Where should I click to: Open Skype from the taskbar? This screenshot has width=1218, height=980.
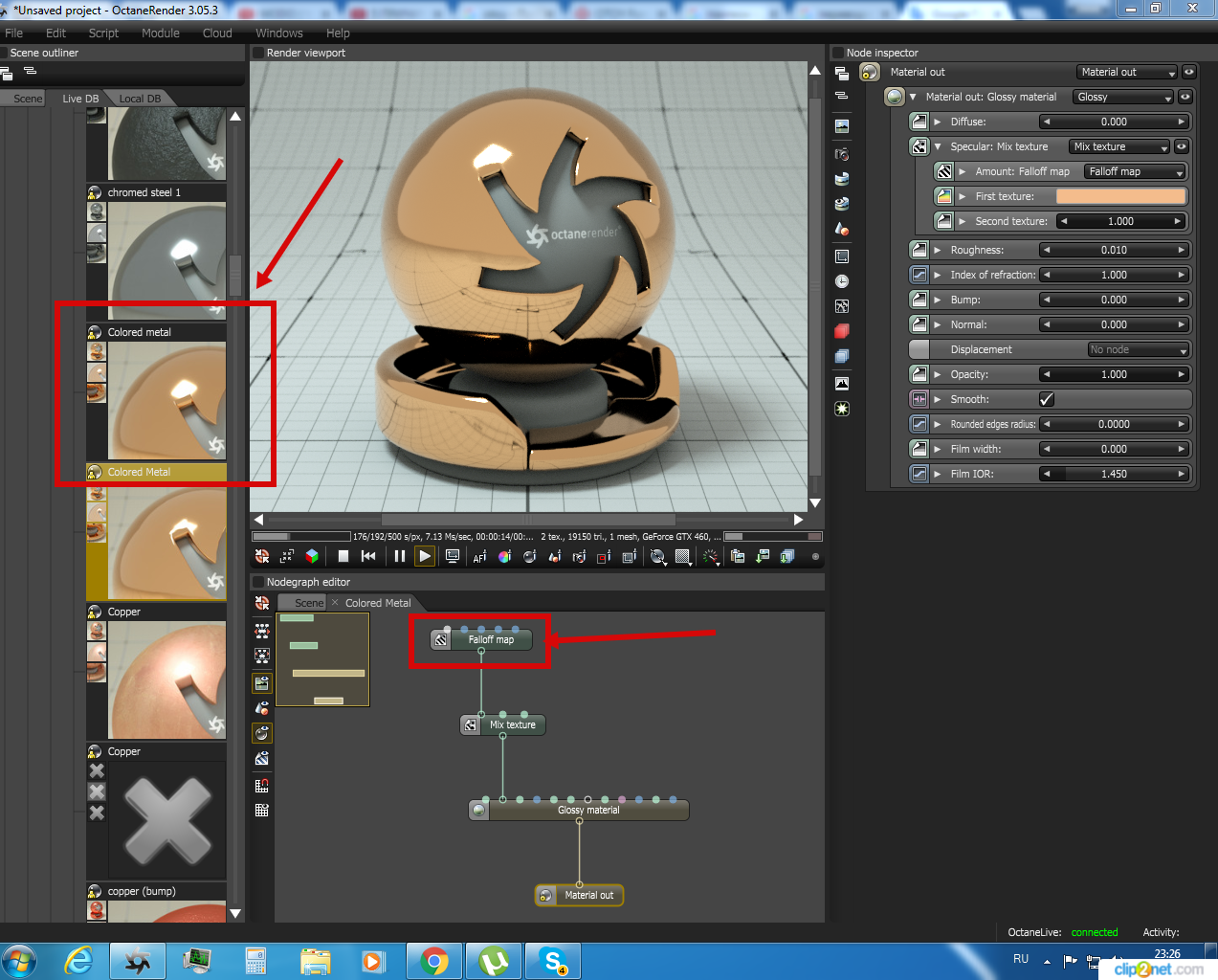pyautogui.click(x=553, y=961)
